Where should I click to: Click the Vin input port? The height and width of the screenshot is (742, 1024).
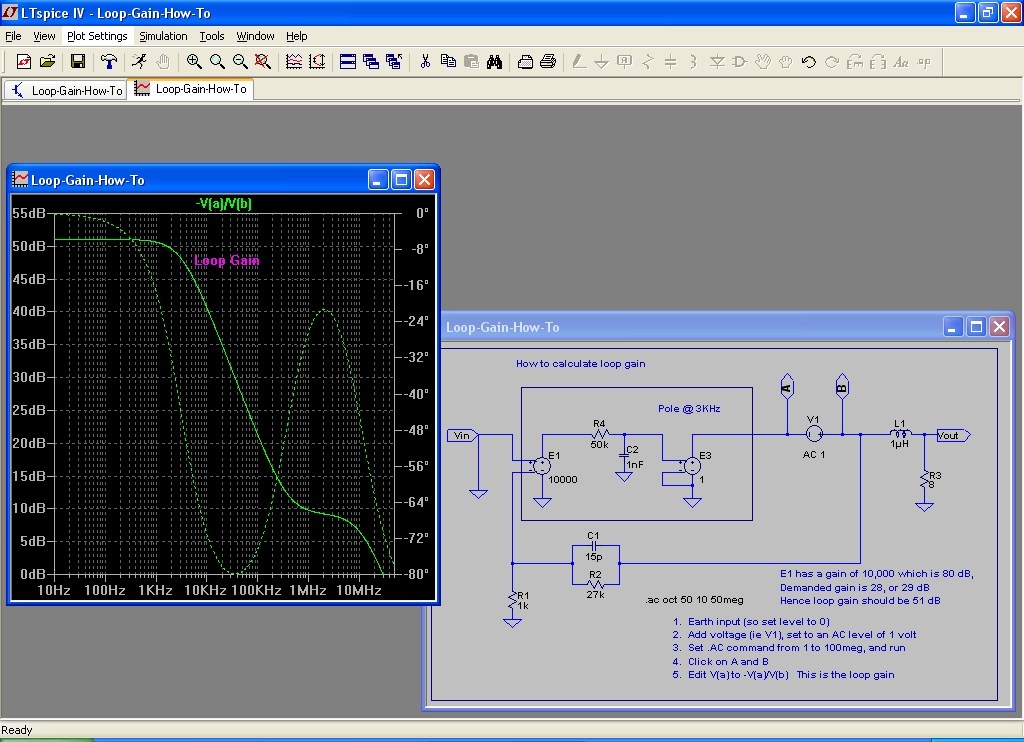tap(462, 436)
